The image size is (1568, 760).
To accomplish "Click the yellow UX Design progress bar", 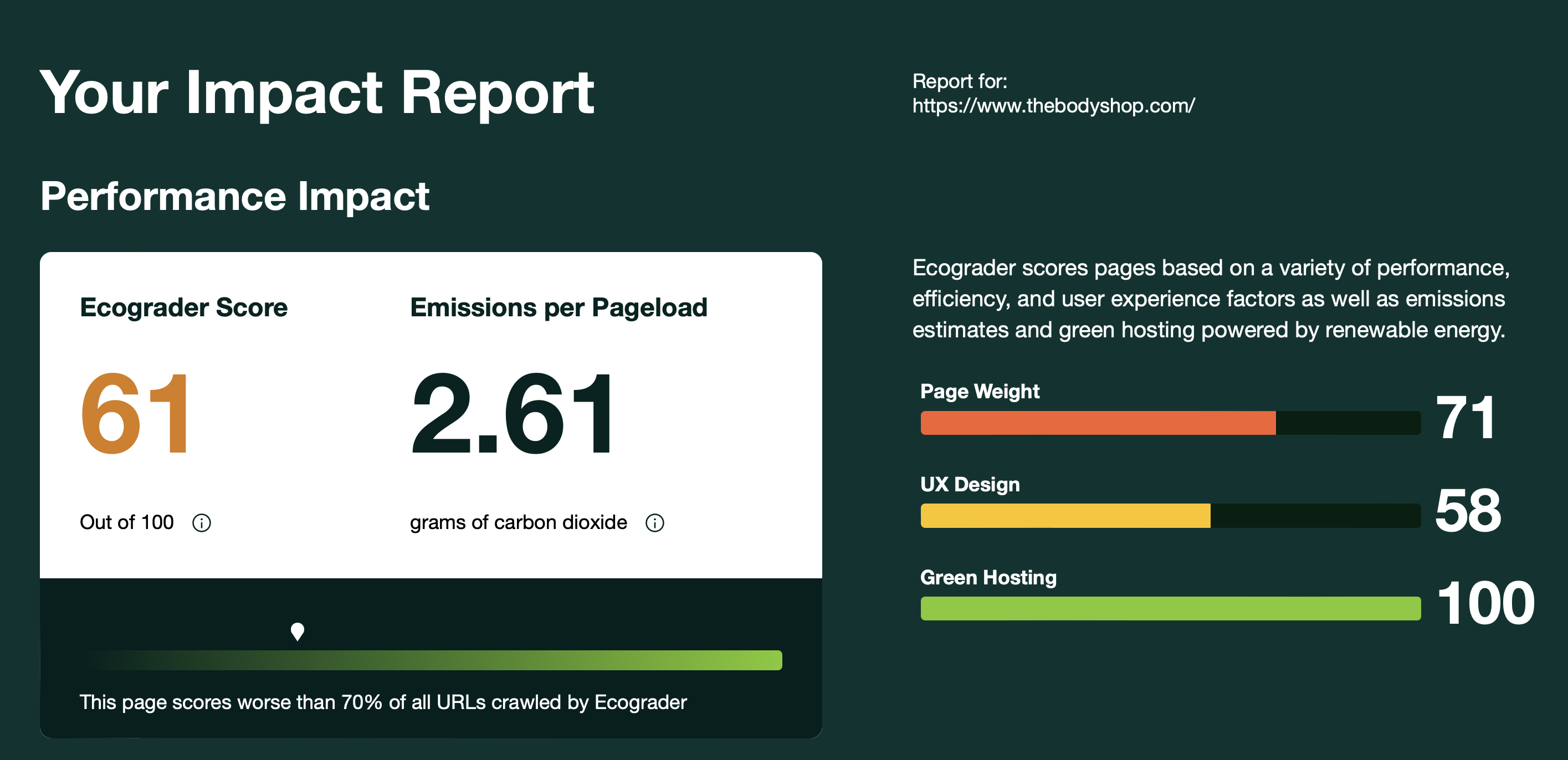I will tap(1065, 516).
